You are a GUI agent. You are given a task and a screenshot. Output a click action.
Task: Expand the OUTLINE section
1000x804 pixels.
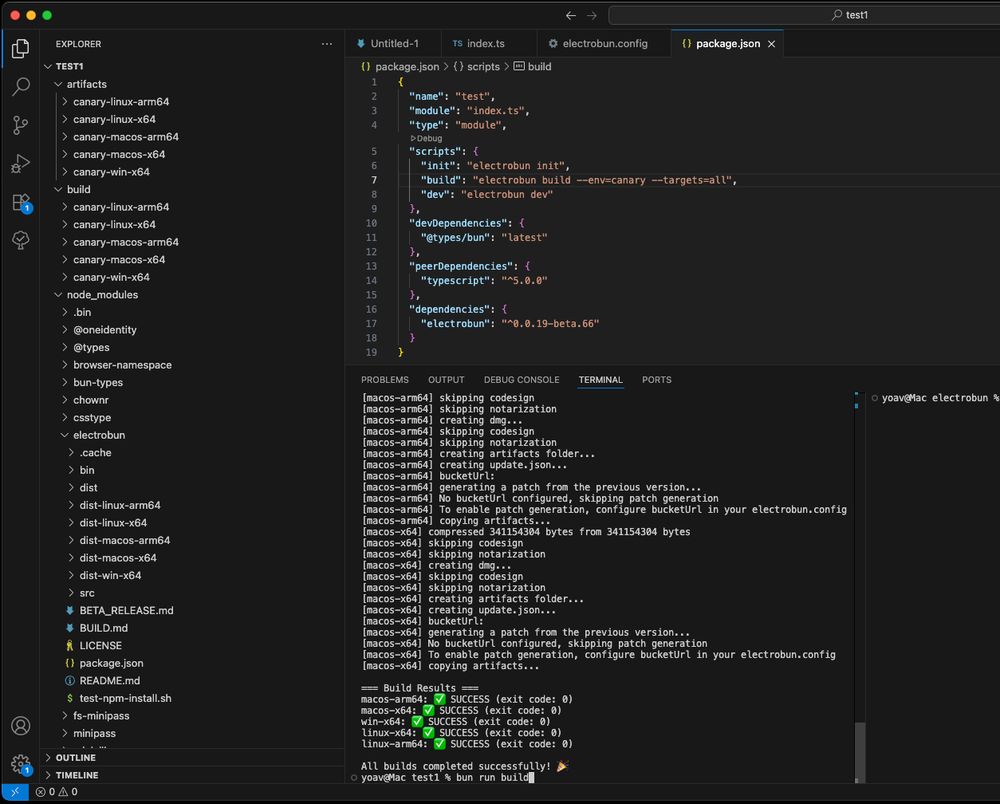pos(191,757)
